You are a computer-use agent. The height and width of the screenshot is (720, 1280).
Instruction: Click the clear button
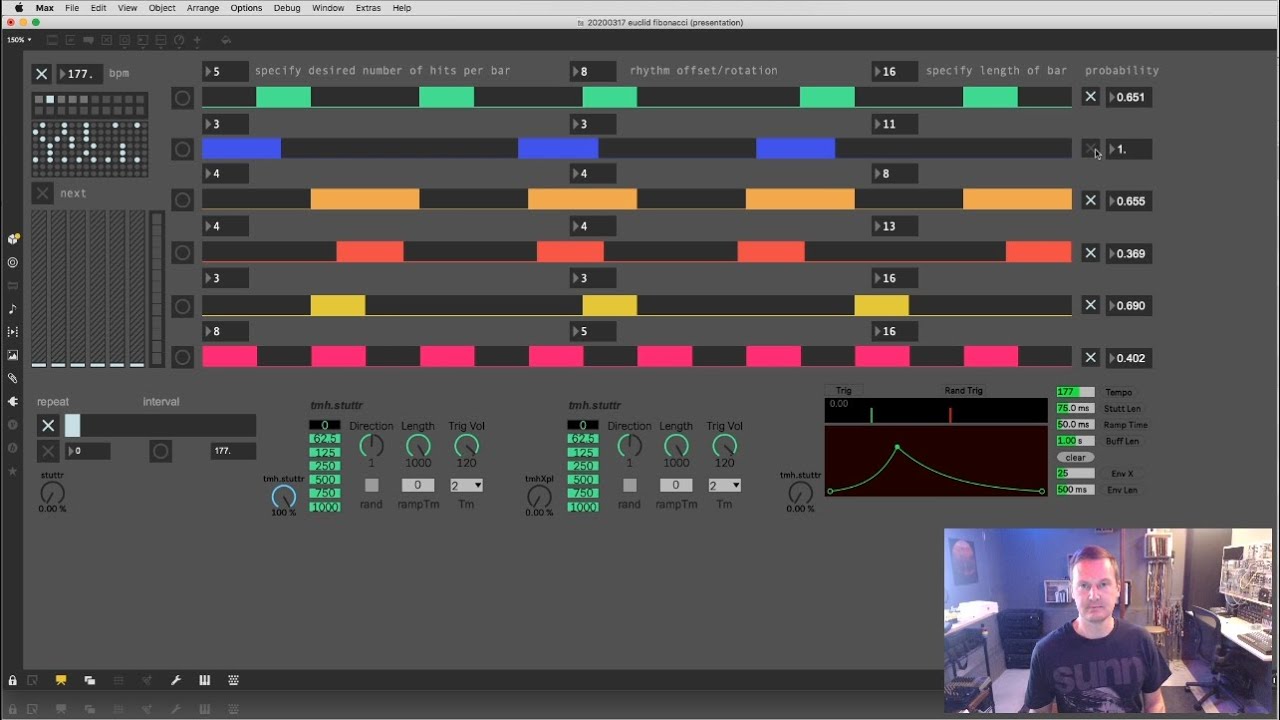1075,458
